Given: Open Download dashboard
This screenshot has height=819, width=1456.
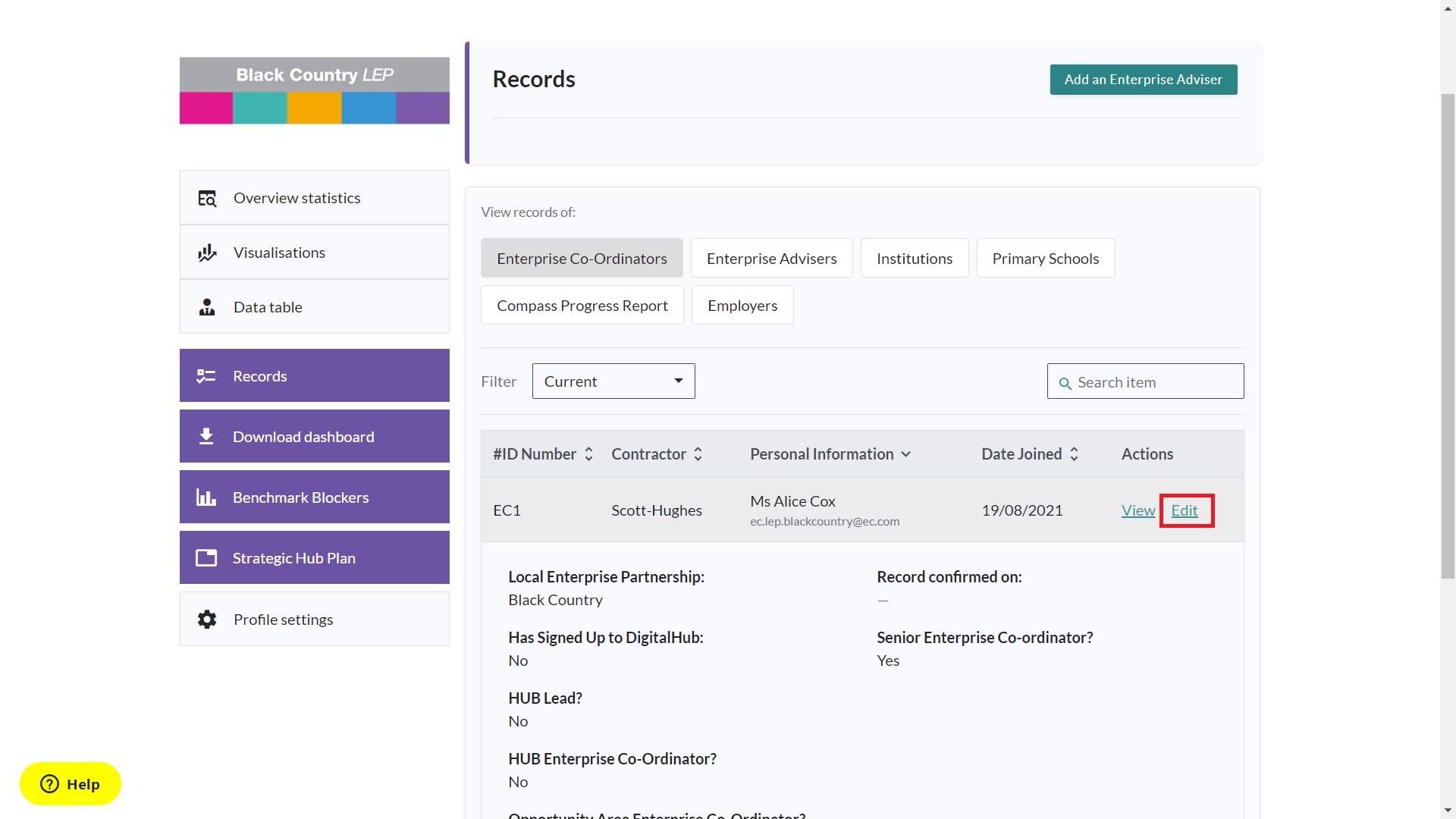Looking at the screenshot, I should tap(315, 436).
